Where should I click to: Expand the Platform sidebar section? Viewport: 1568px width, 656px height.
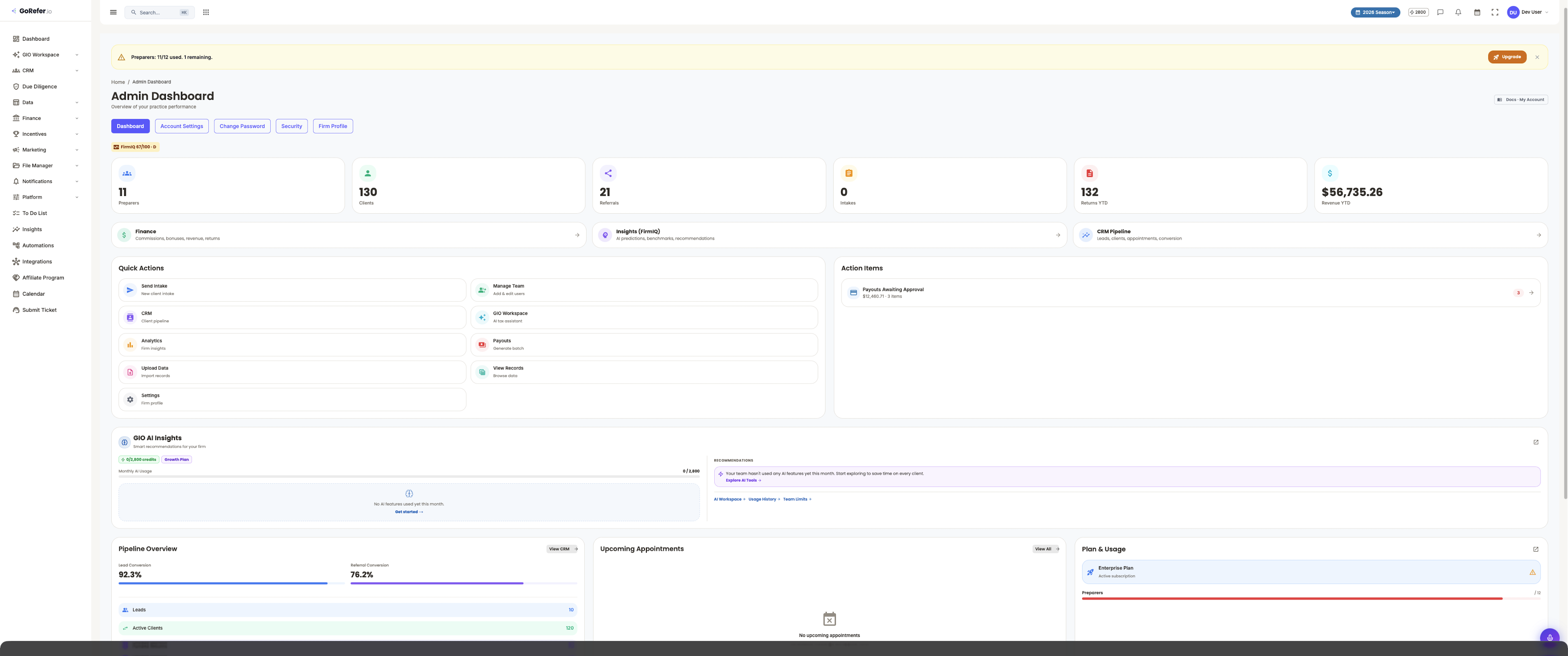[46, 197]
